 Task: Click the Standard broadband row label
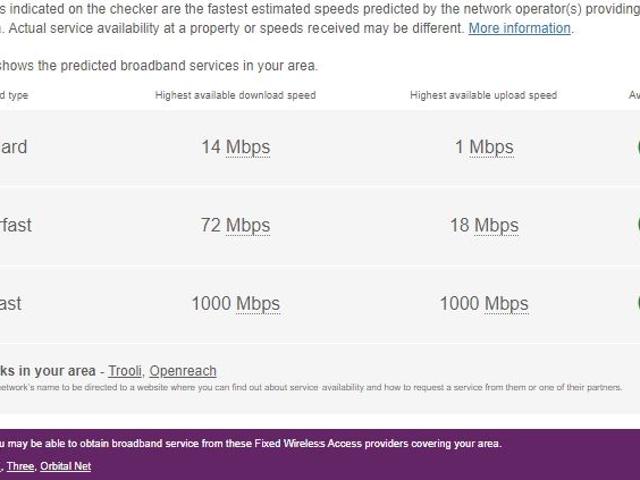click(13, 147)
